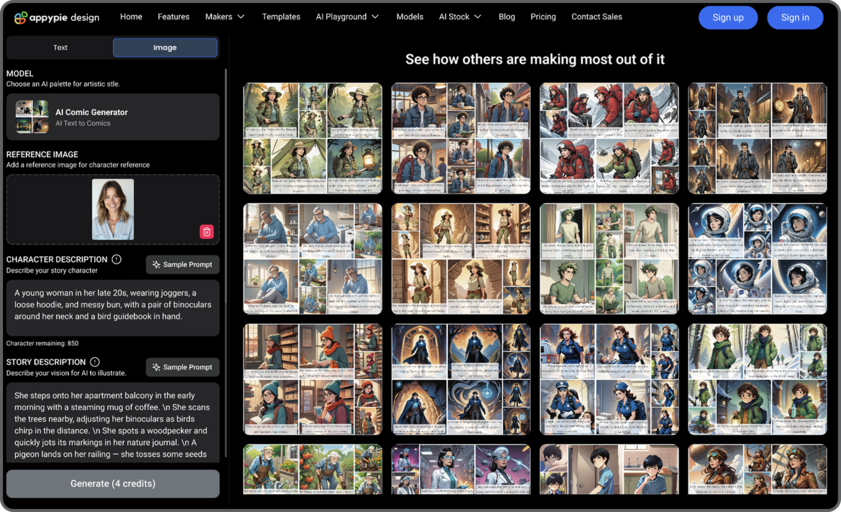The height and width of the screenshot is (512, 841).
Task: Open the Pricing page
Action: 543,17
